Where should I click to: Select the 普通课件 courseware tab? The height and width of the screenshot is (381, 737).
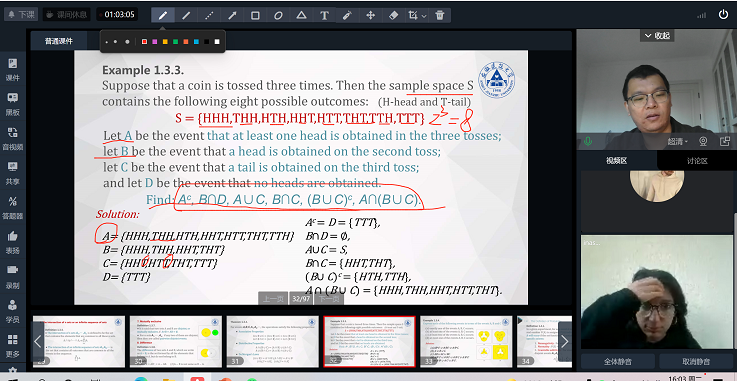pos(59,41)
